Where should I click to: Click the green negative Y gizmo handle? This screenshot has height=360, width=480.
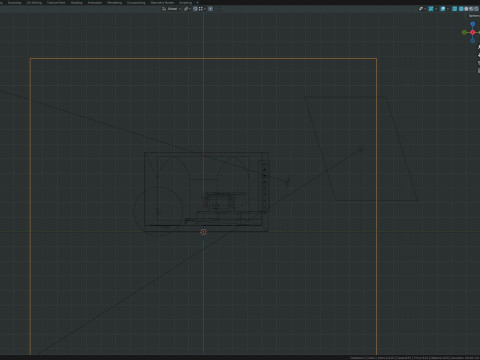pyautogui.click(x=464, y=32)
